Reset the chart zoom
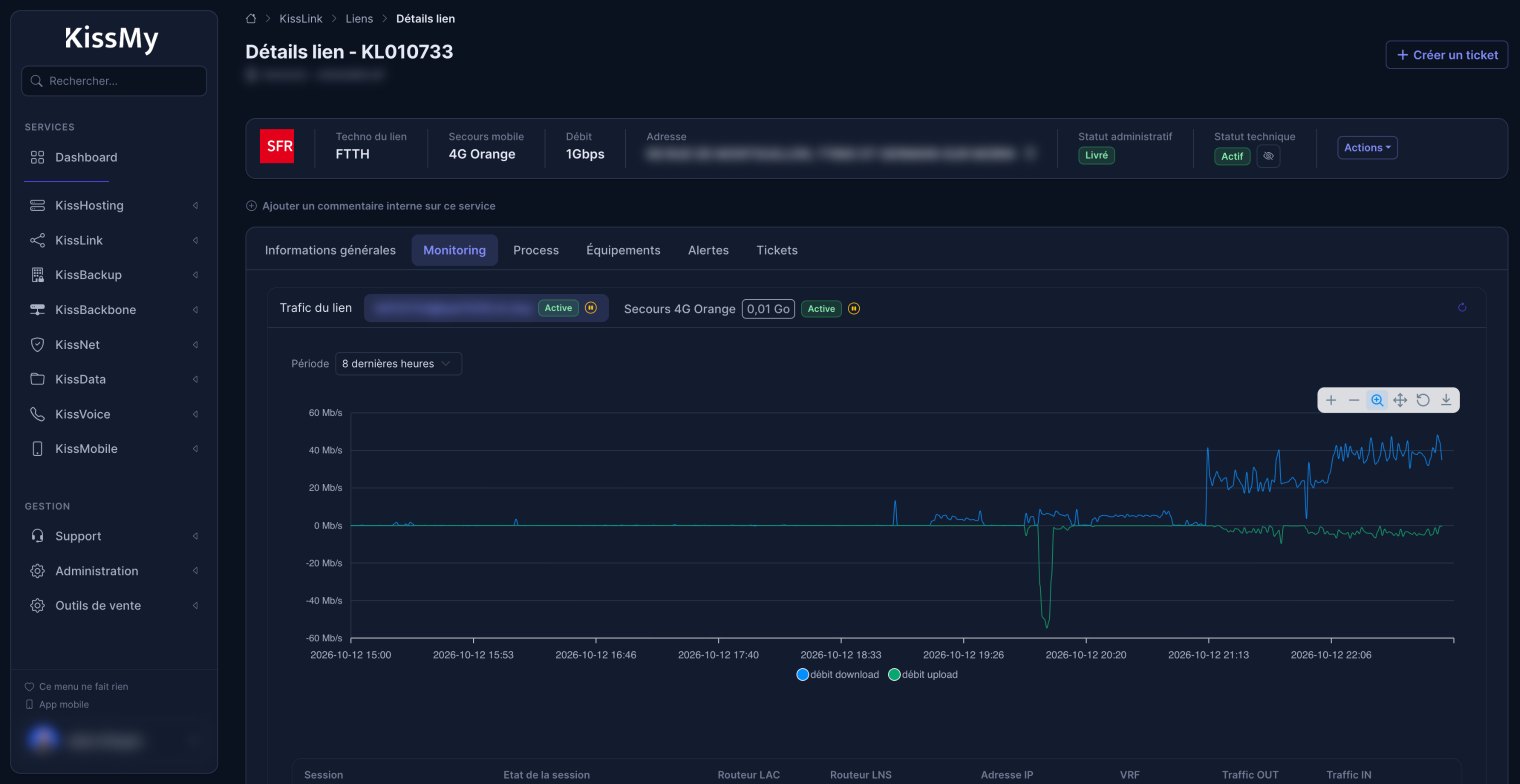The image size is (1520, 784). coord(1423,400)
